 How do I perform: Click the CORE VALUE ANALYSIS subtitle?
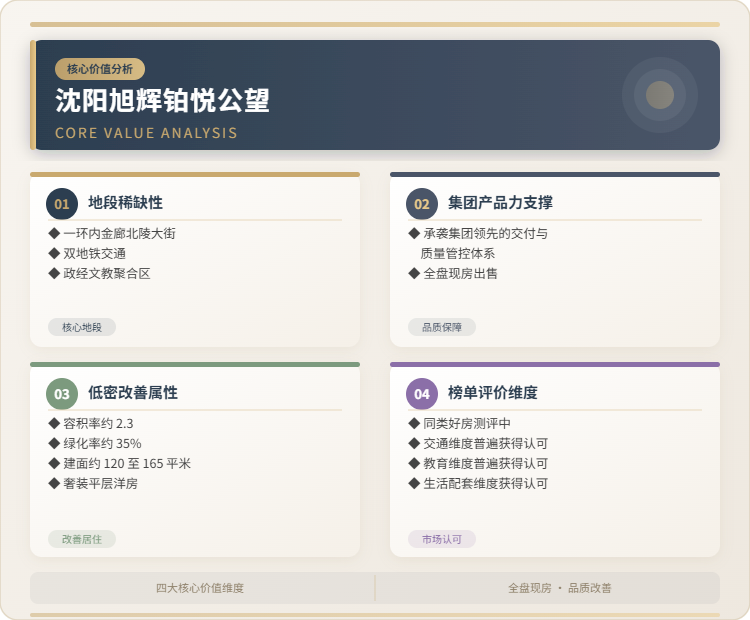click(x=146, y=133)
